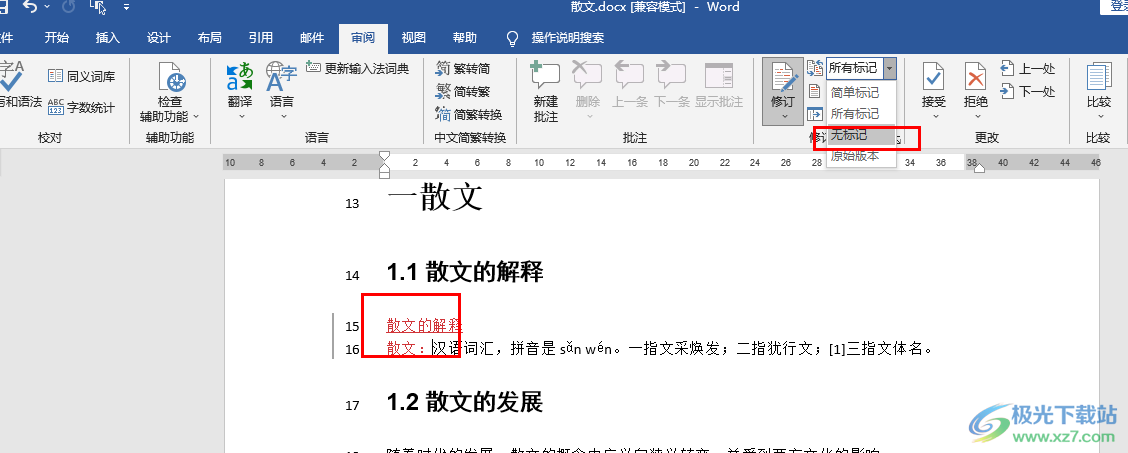Switch to the 视图 ribbon tab

pos(414,38)
